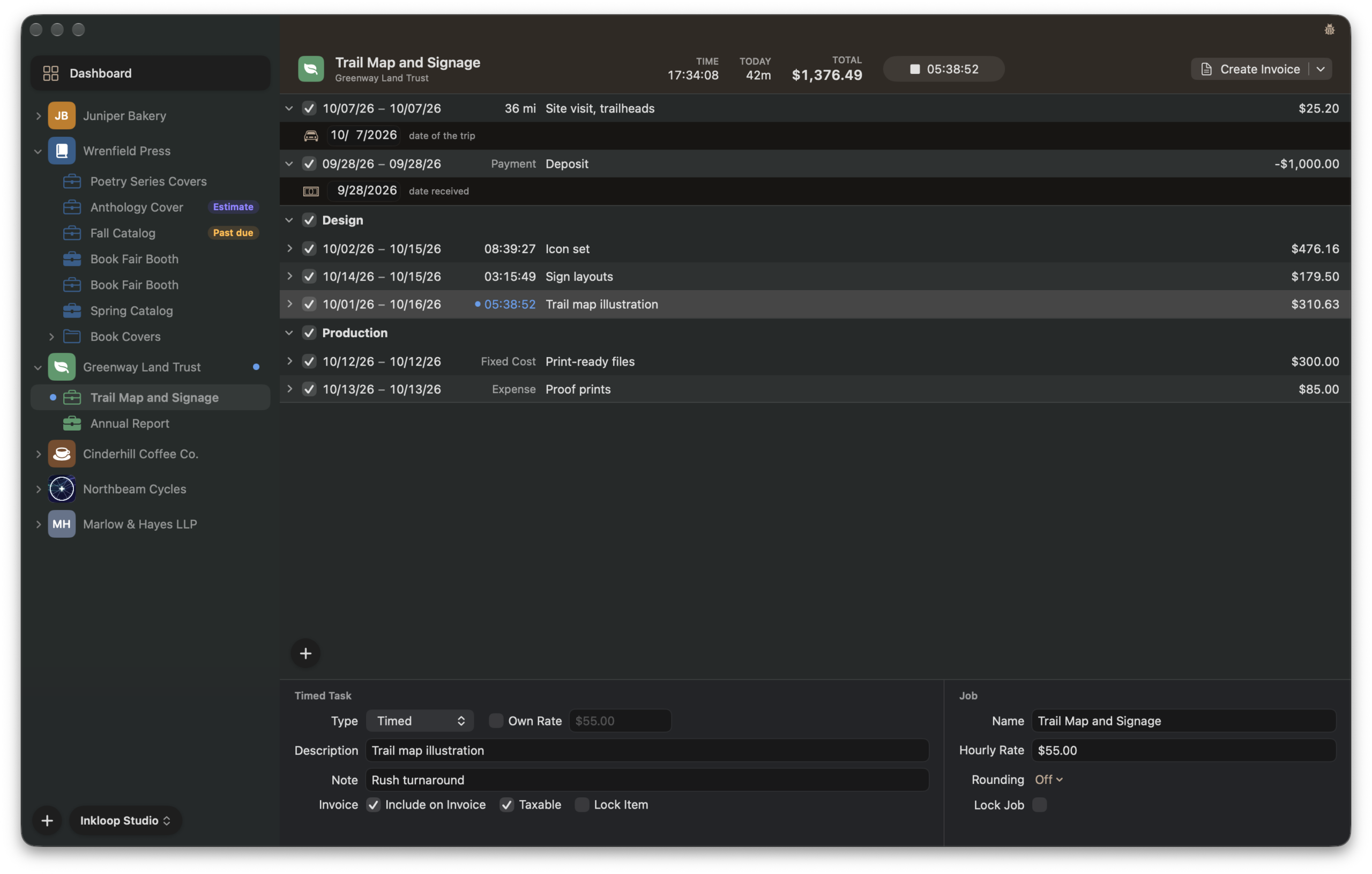Image resolution: width=1372 pixels, height=874 pixels.
Task: Open the Anthology Cover job
Action: click(151, 207)
